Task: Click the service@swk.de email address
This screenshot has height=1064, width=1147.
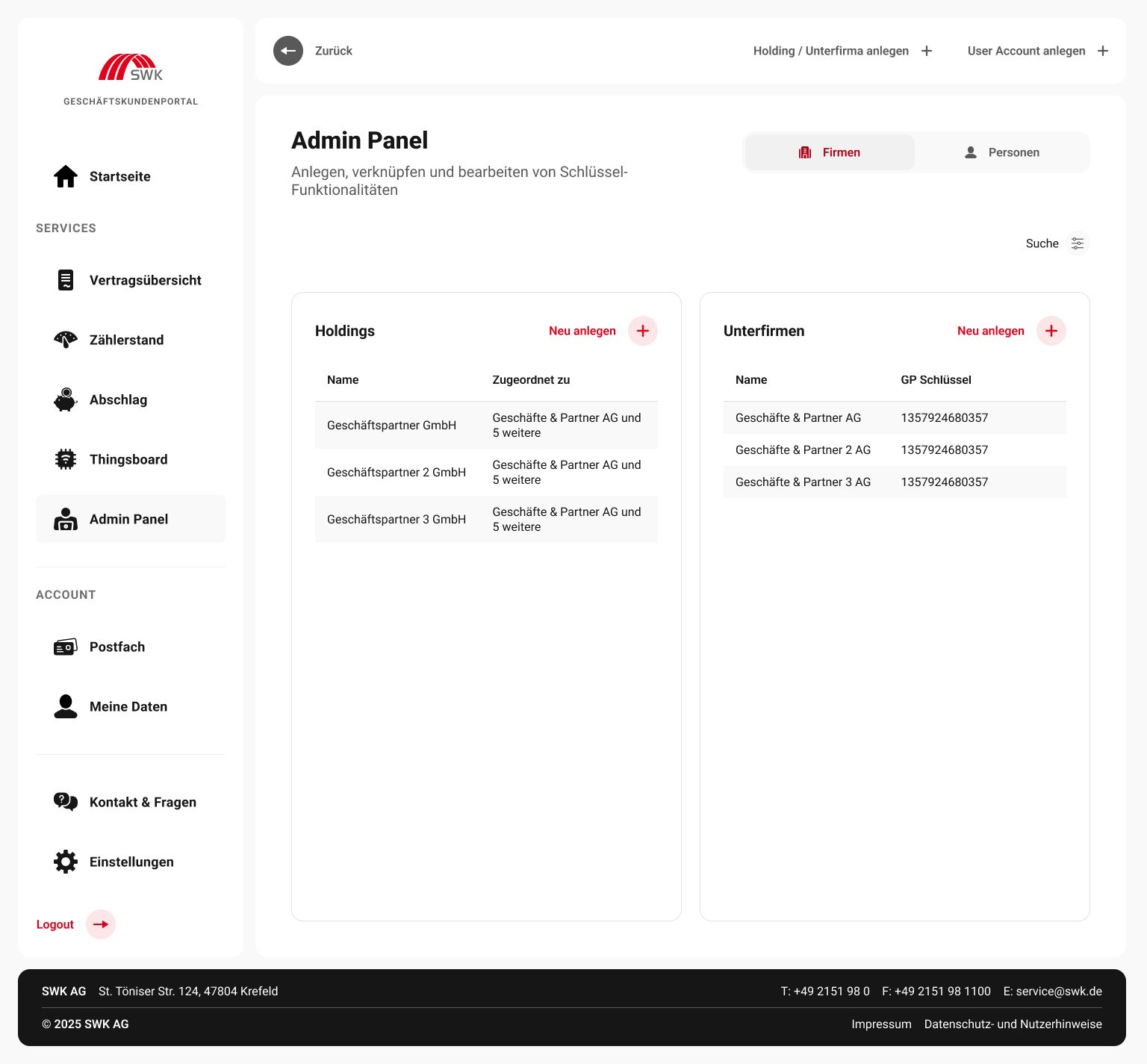Action: [1059, 991]
